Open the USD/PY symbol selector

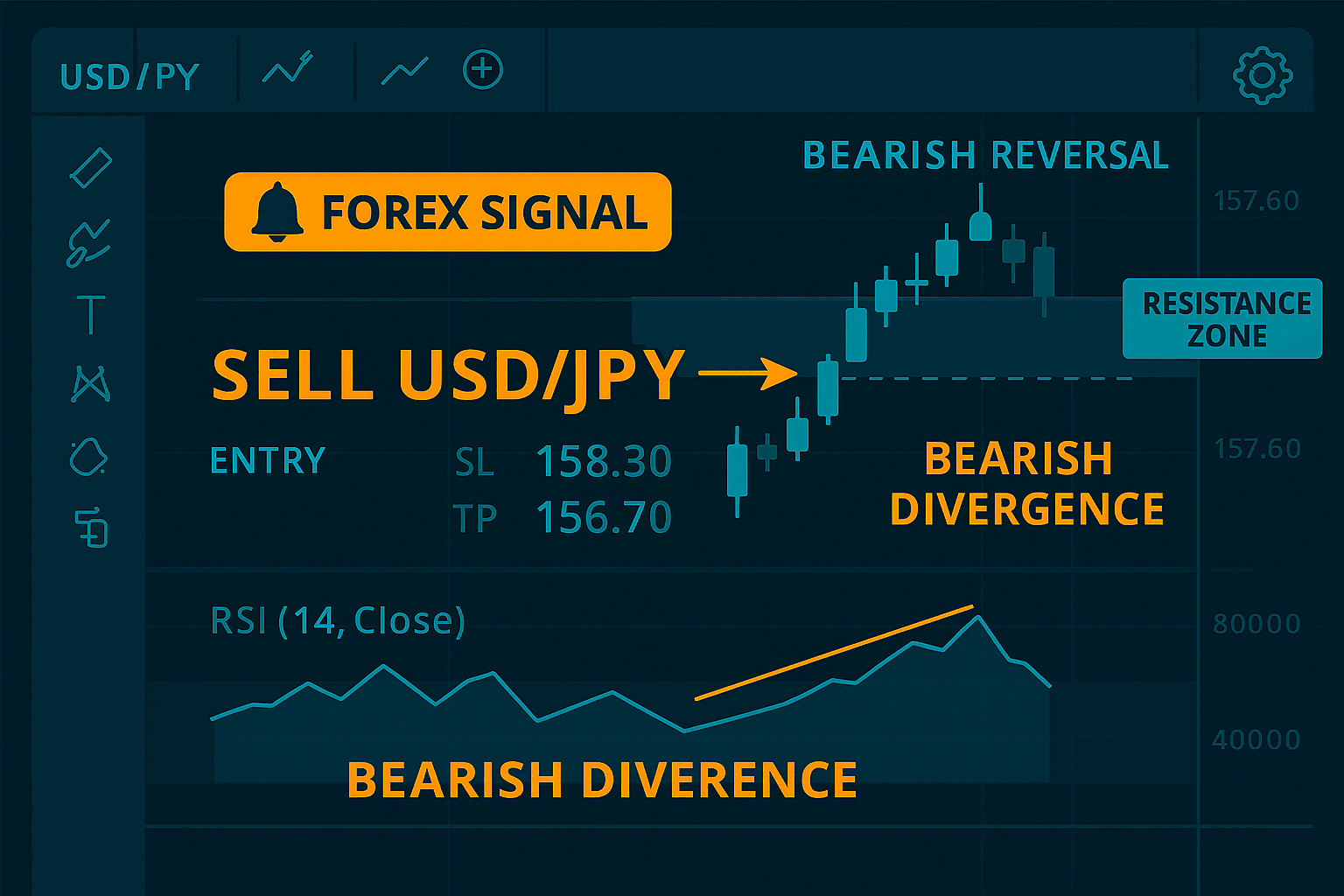tap(129, 77)
